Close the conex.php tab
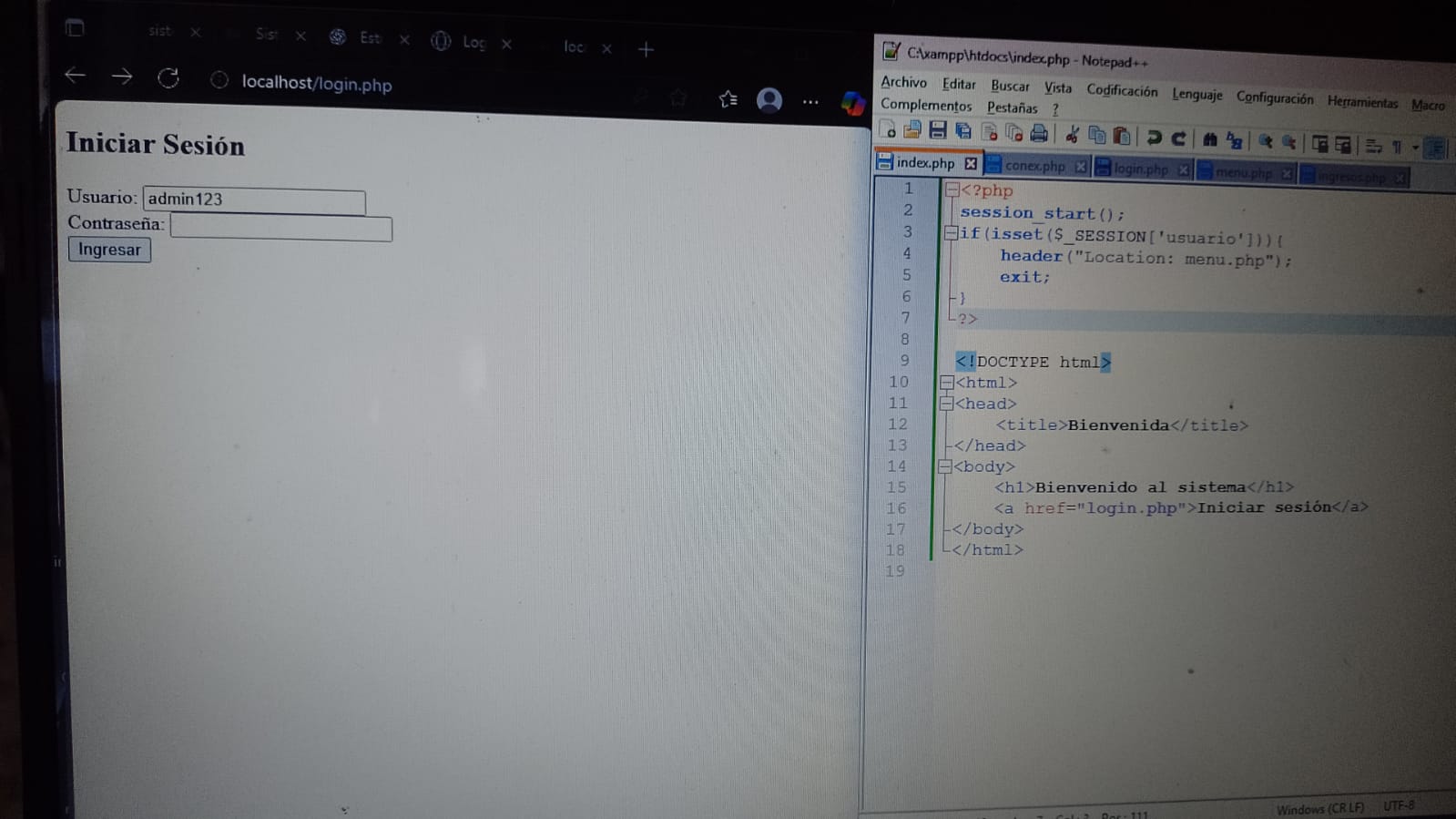The width and height of the screenshot is (1456, 819). (x=1080, y=167)
